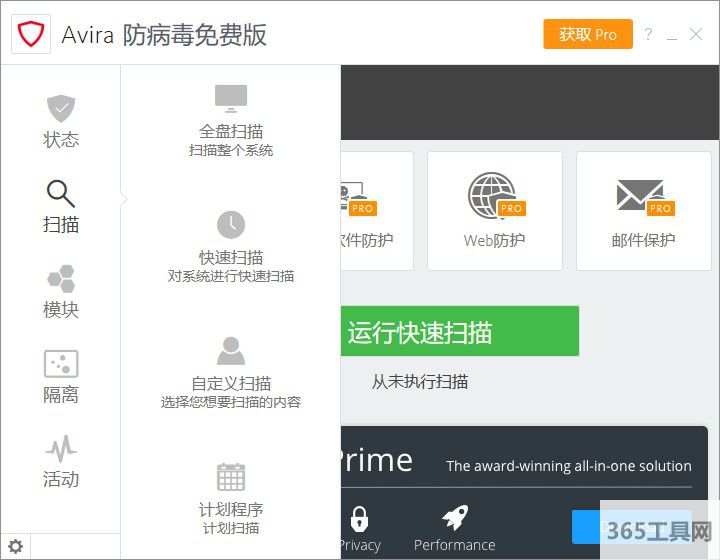Open the 活动 activity sidebar item

pyautogui.click(x=61, y=462)
